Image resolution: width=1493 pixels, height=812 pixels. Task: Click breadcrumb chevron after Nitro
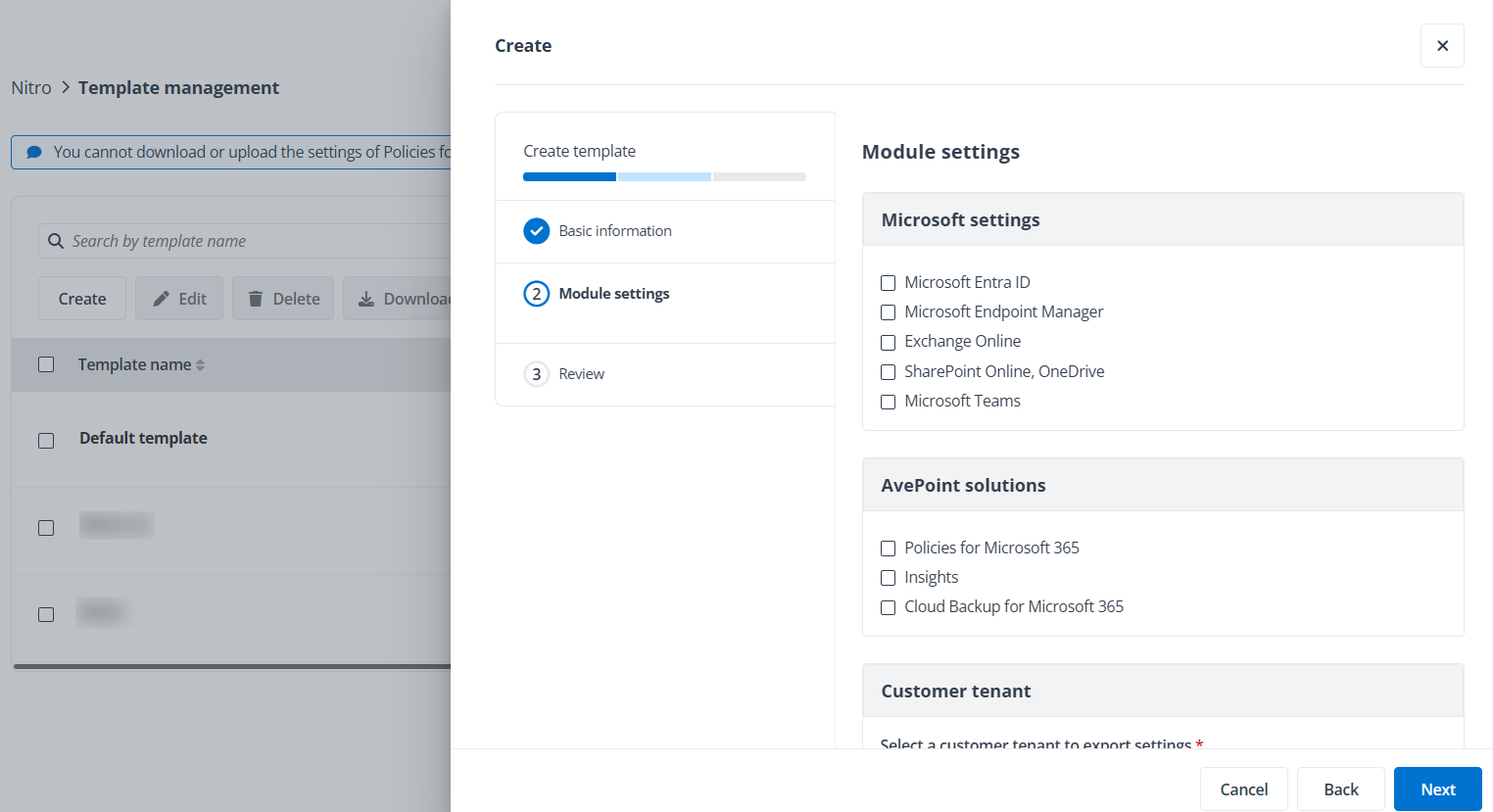coord(66,87)
